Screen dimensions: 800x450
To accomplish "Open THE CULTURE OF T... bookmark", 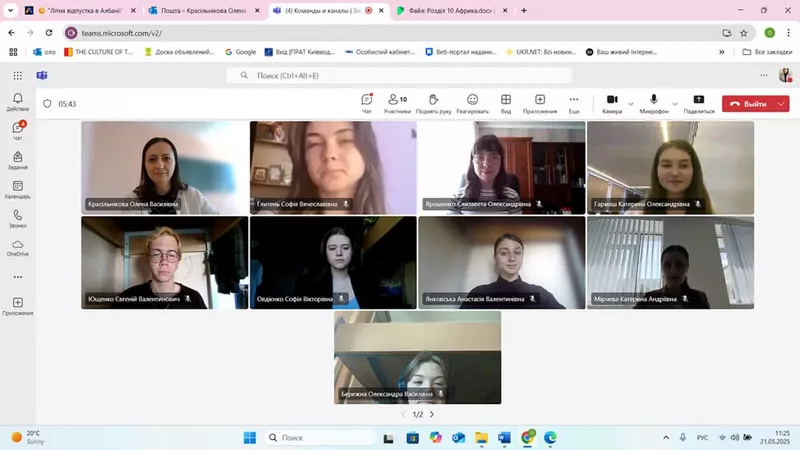I will pos(98,52).
